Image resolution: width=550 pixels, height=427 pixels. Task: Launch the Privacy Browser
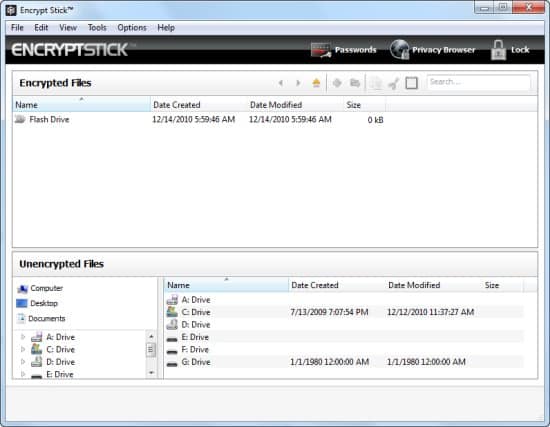pyautogui.click(x=432, y=50)
